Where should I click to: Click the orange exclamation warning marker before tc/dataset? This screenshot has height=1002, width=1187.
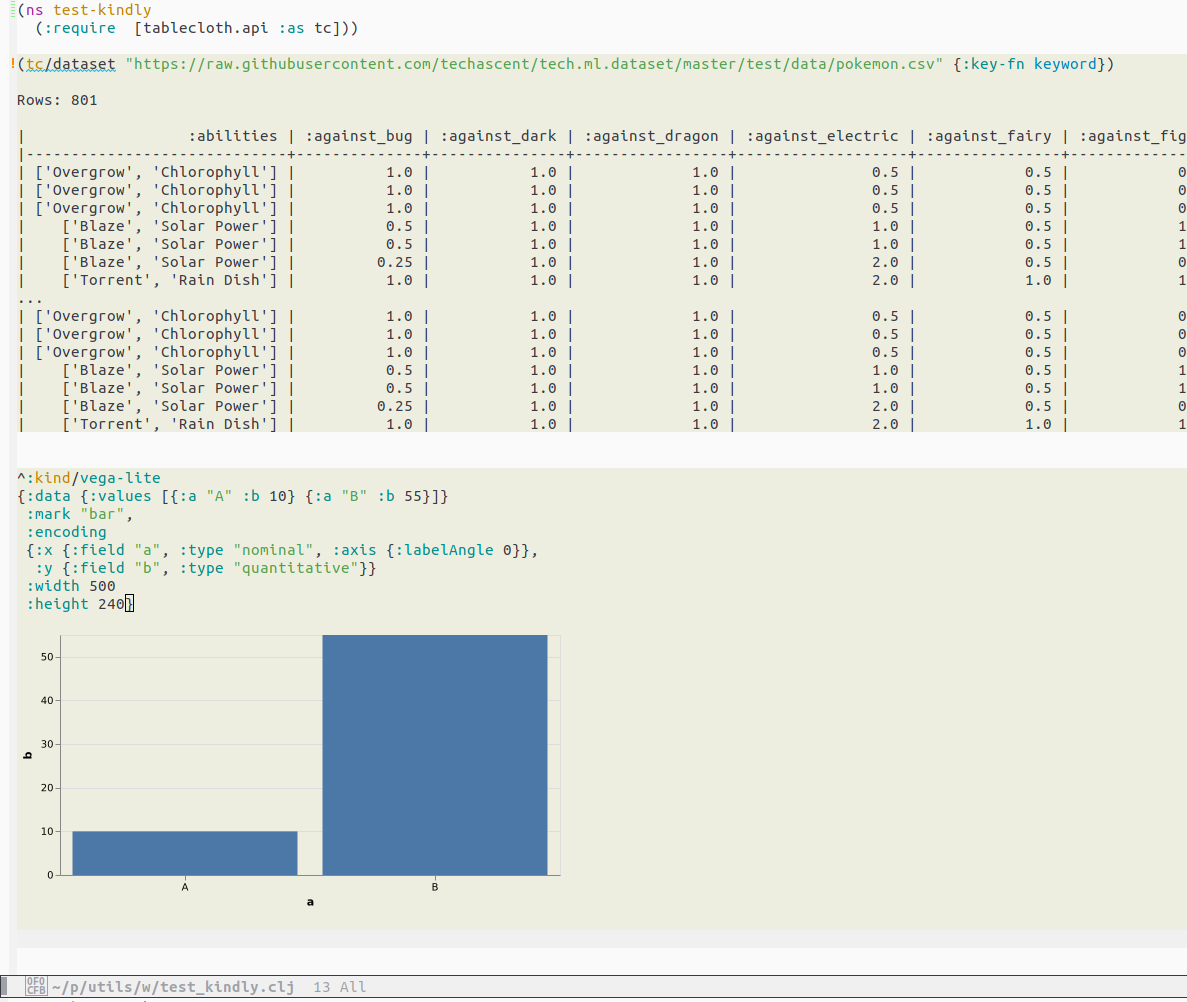click(x=14, y=64)
